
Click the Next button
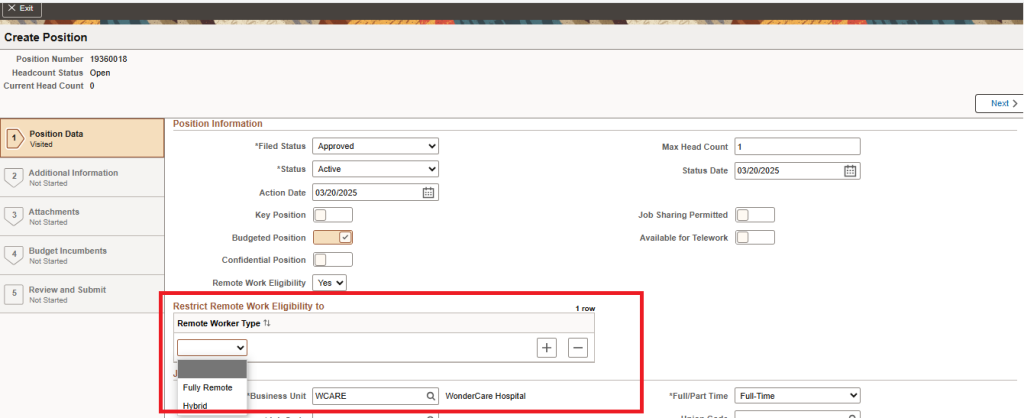coord(999,103)
